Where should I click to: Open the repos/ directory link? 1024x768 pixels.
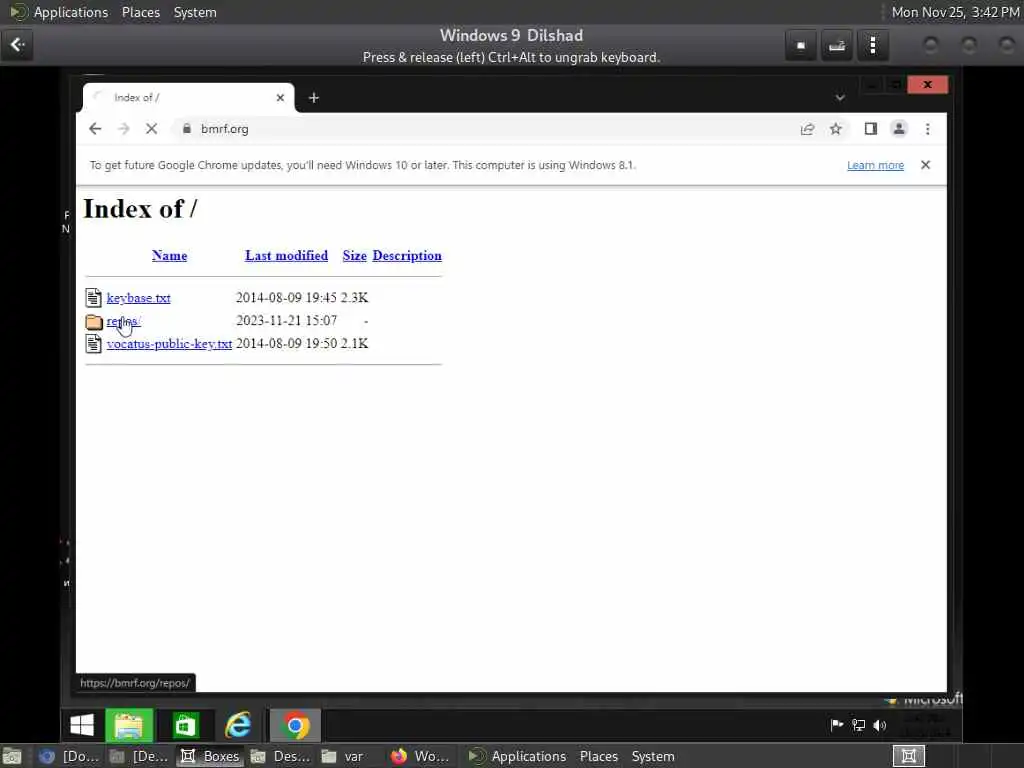coord(123,321)
